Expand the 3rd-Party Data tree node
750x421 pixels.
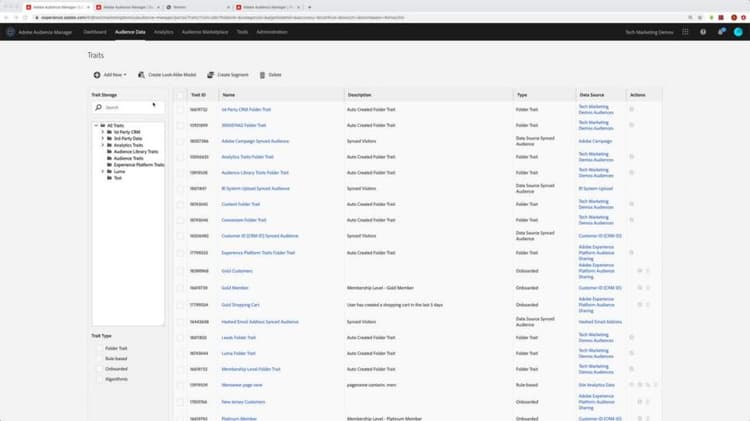(103, 139)
